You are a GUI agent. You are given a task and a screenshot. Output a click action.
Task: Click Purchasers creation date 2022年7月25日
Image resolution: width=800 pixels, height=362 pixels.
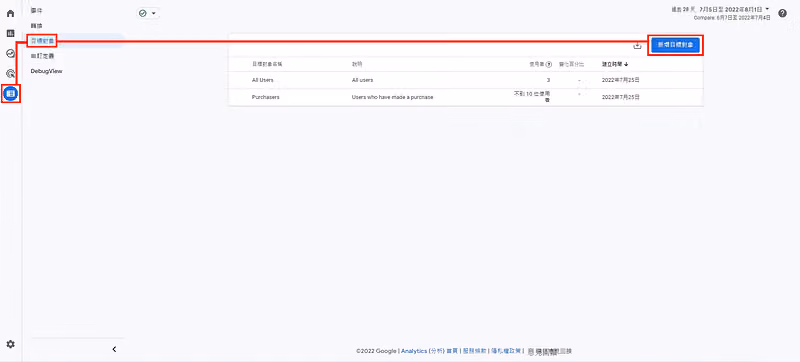point(621,97)
